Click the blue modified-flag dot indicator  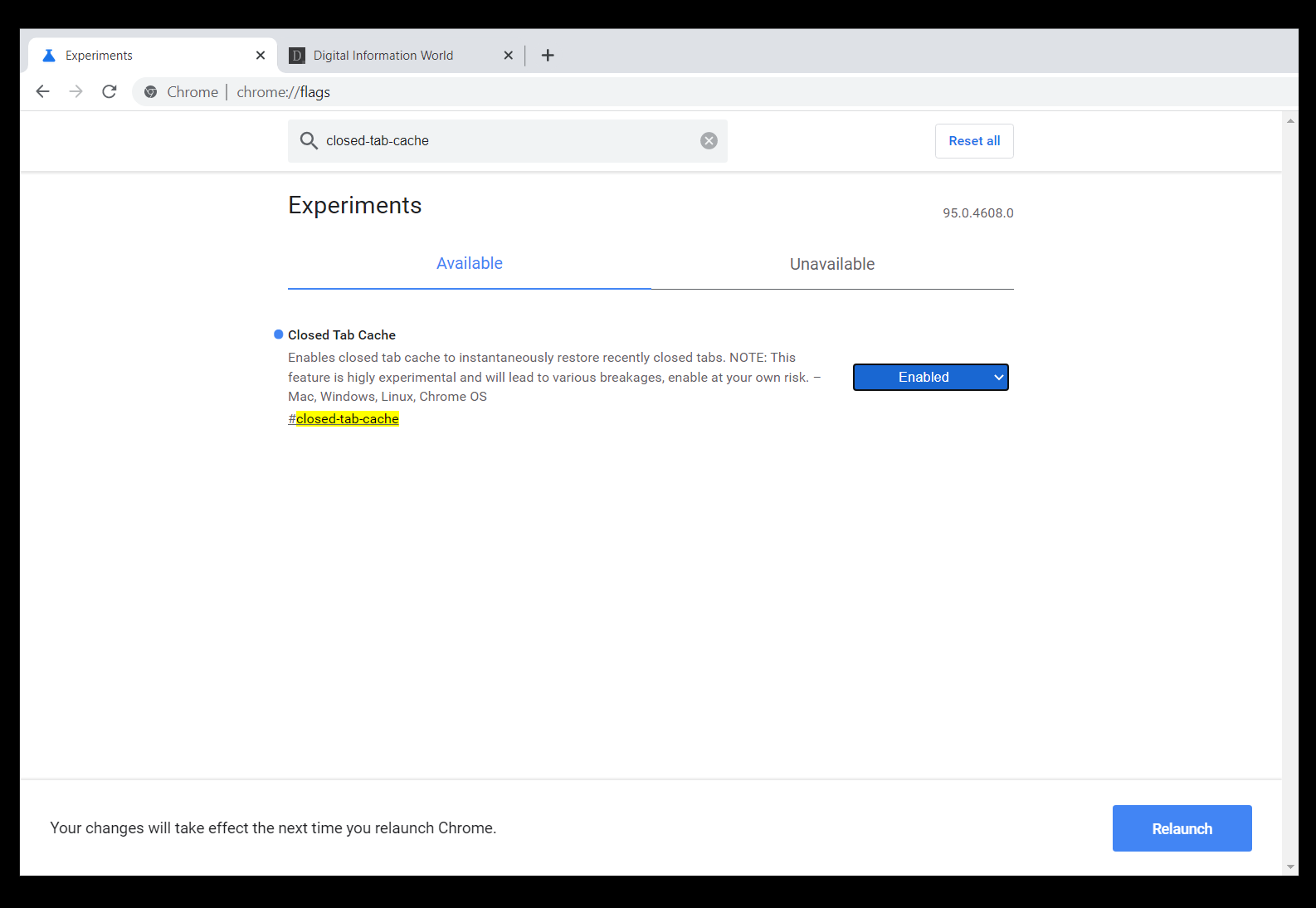[x=279, y=334]
